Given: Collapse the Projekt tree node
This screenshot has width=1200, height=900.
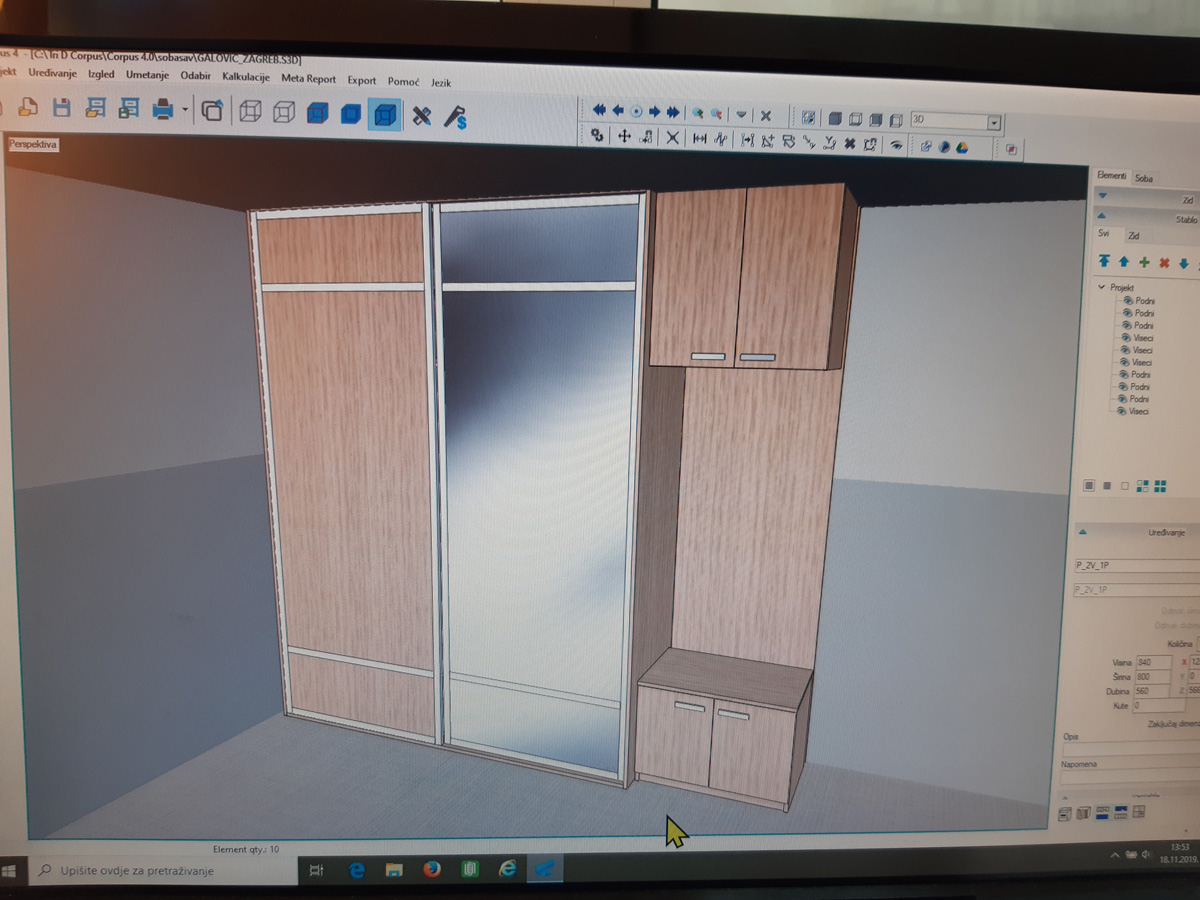Looking at the screenshot, I should 1102,287.
